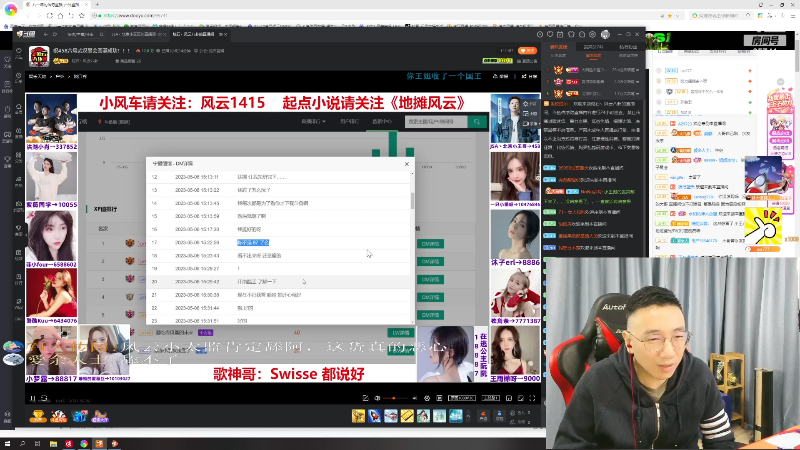Image resolution: width=800 pixels, height=450 pixels.
Task: Click the danmaku edit icon in player bar
Action: coord(365,398)
